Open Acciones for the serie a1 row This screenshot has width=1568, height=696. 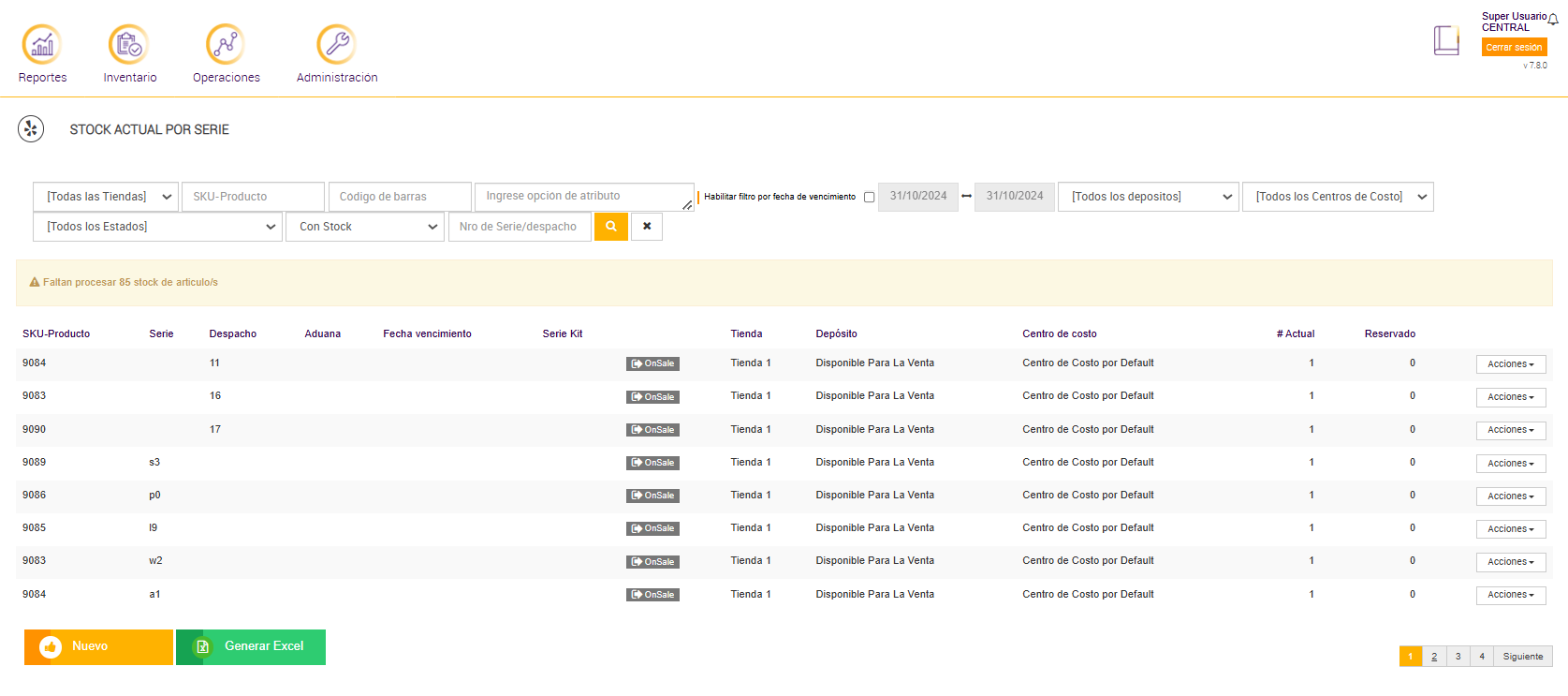point(1511,595)
